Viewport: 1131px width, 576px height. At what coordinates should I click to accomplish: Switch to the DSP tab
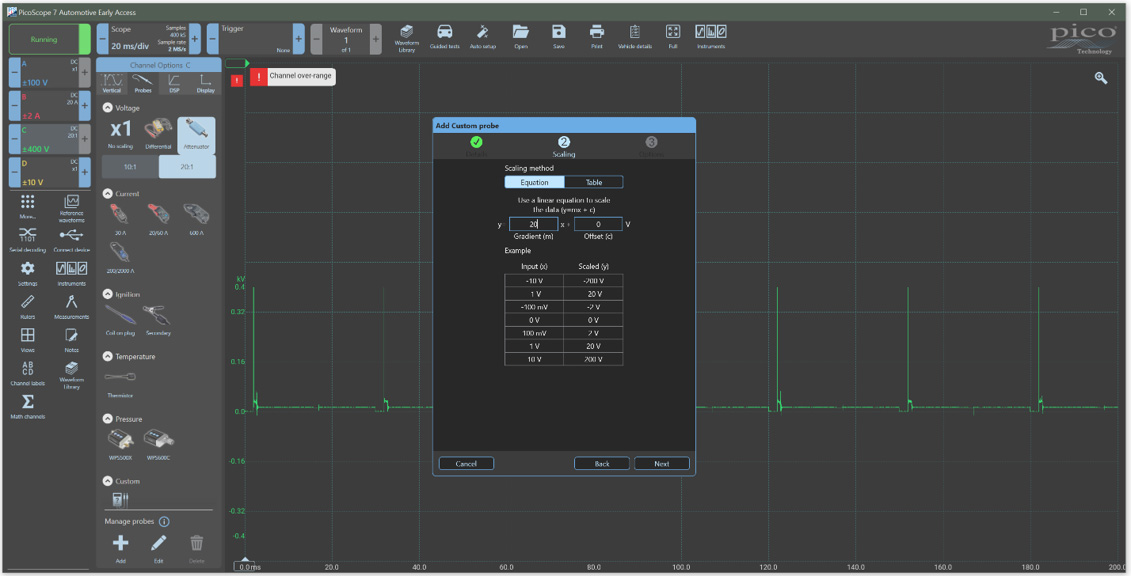174,83
